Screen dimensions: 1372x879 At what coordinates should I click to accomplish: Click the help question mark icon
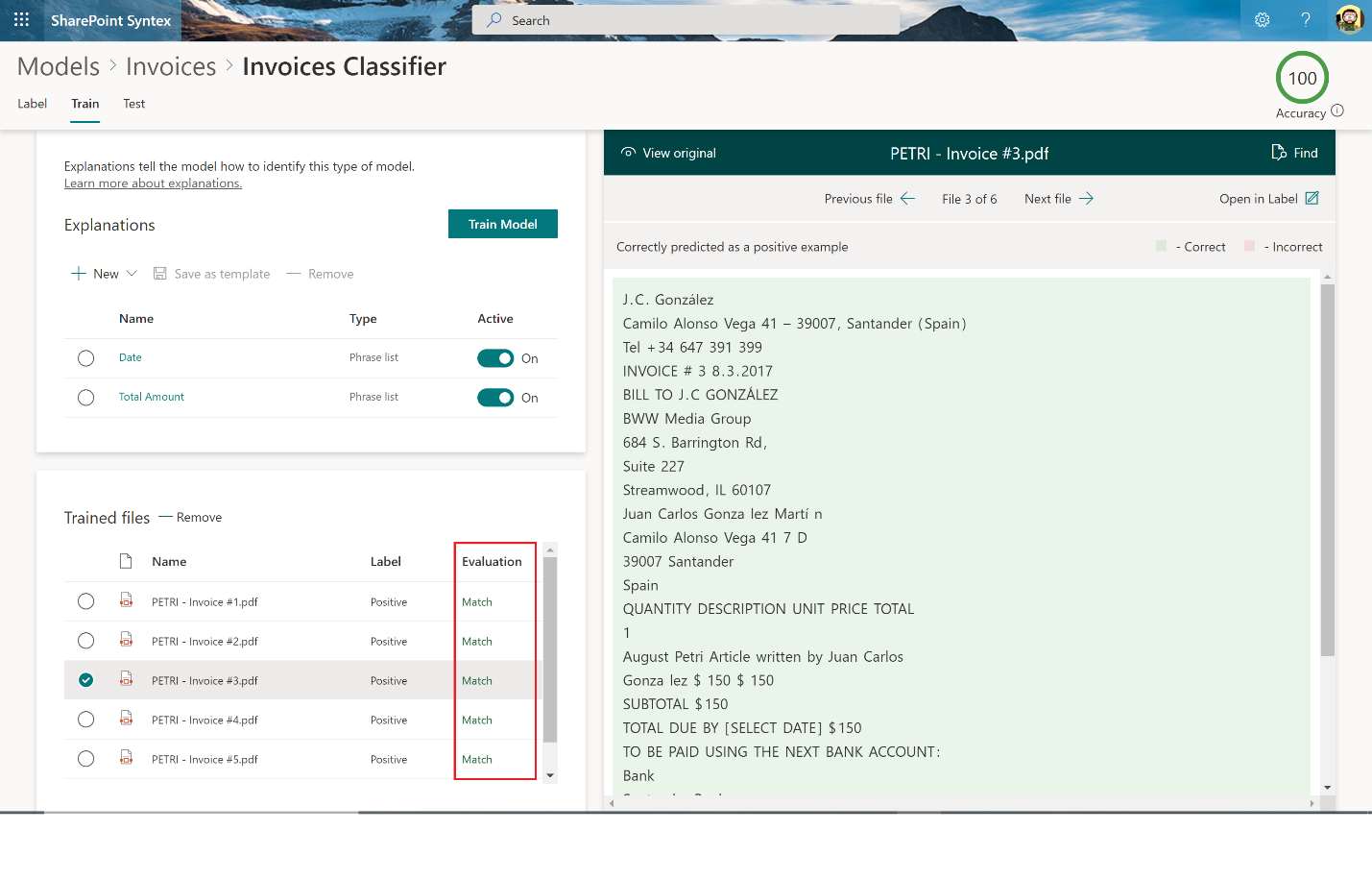click(1305, 20)
